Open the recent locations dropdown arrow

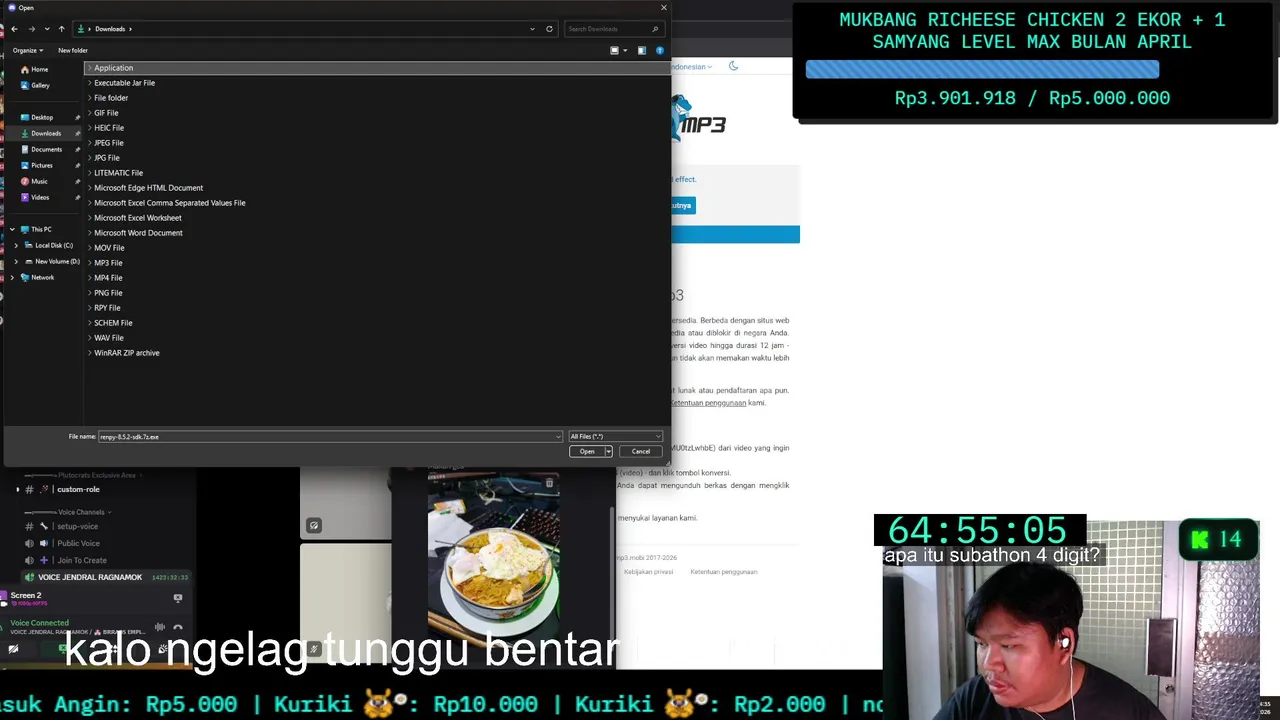pos(46,29)
